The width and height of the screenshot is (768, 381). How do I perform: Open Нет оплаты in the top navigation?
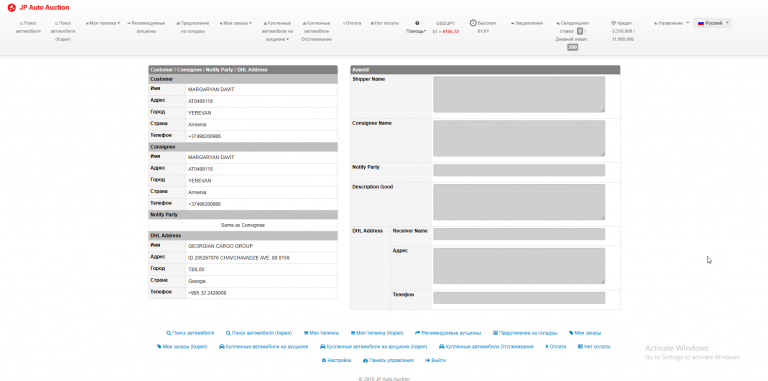pyautogui.click(x=384, y=23)
